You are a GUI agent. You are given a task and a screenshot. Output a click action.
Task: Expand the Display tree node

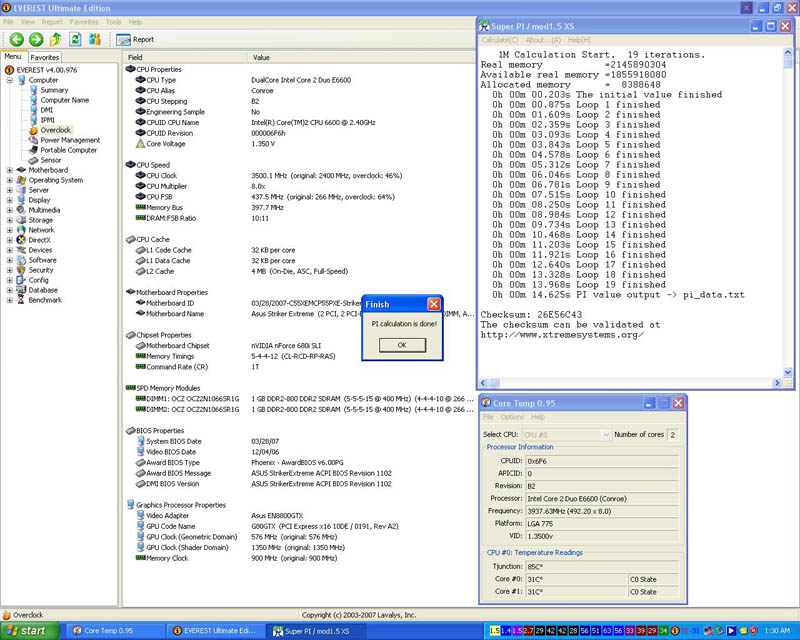(x=10, y=200)
